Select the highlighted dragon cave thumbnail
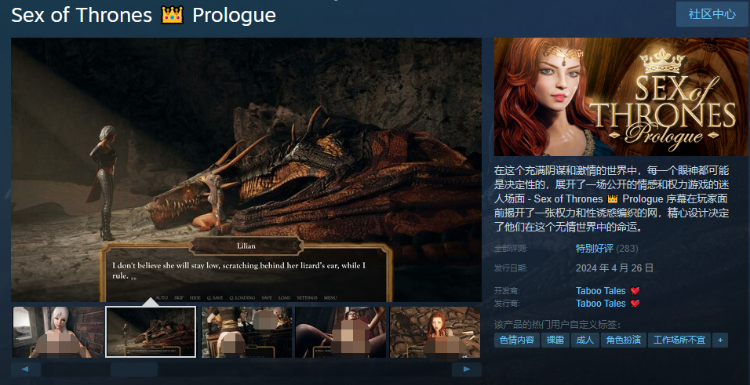 151,332
